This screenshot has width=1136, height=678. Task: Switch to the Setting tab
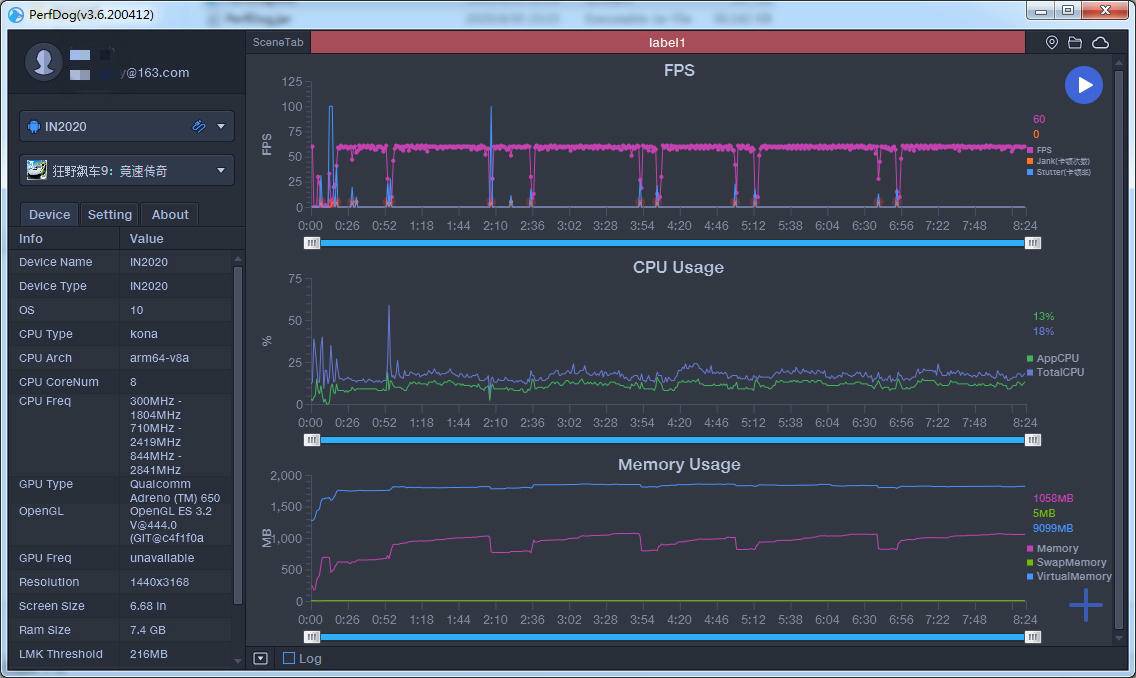click(x=109, y=214)
